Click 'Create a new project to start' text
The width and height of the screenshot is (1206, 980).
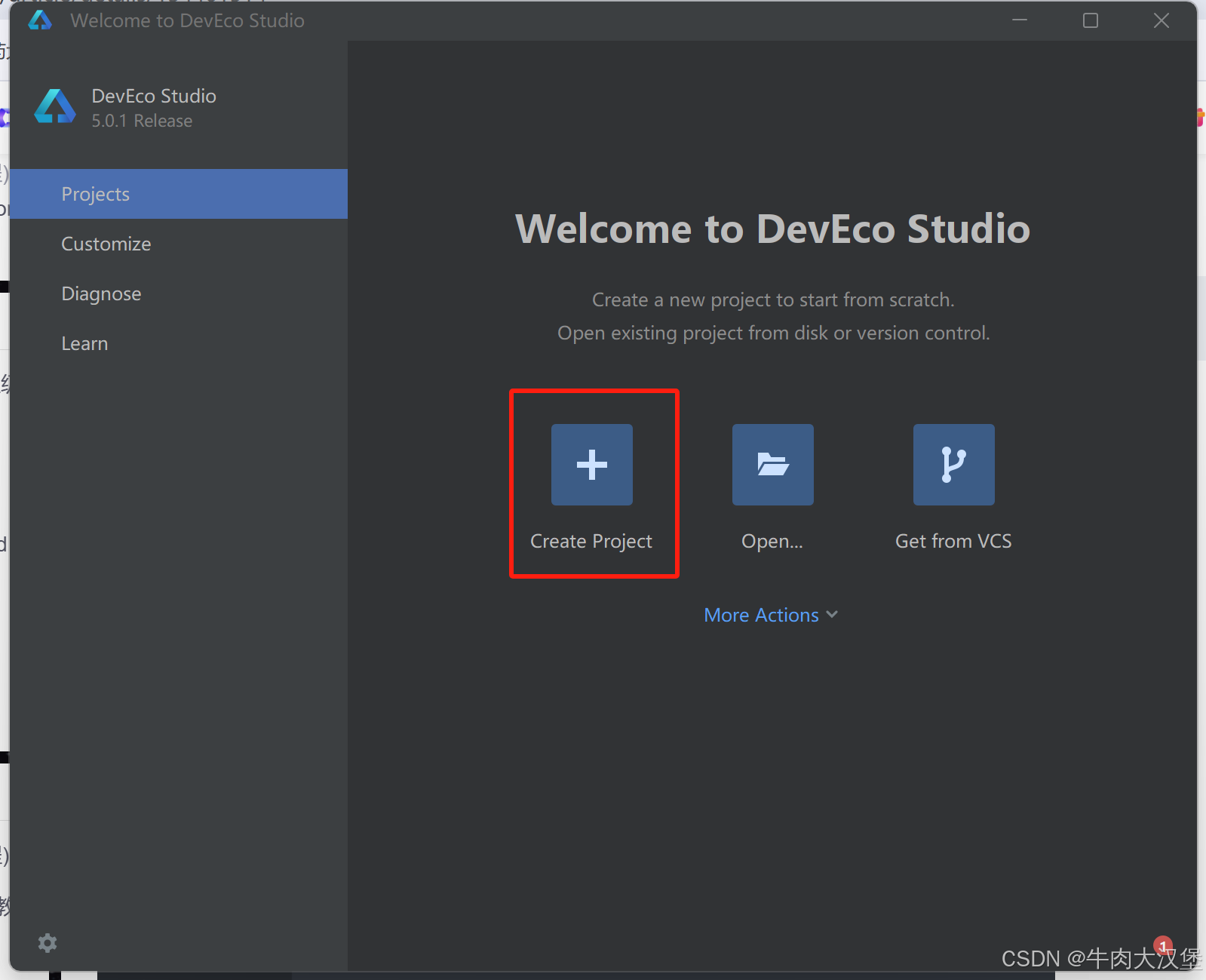pyautogui.click(x=773, y=300)
